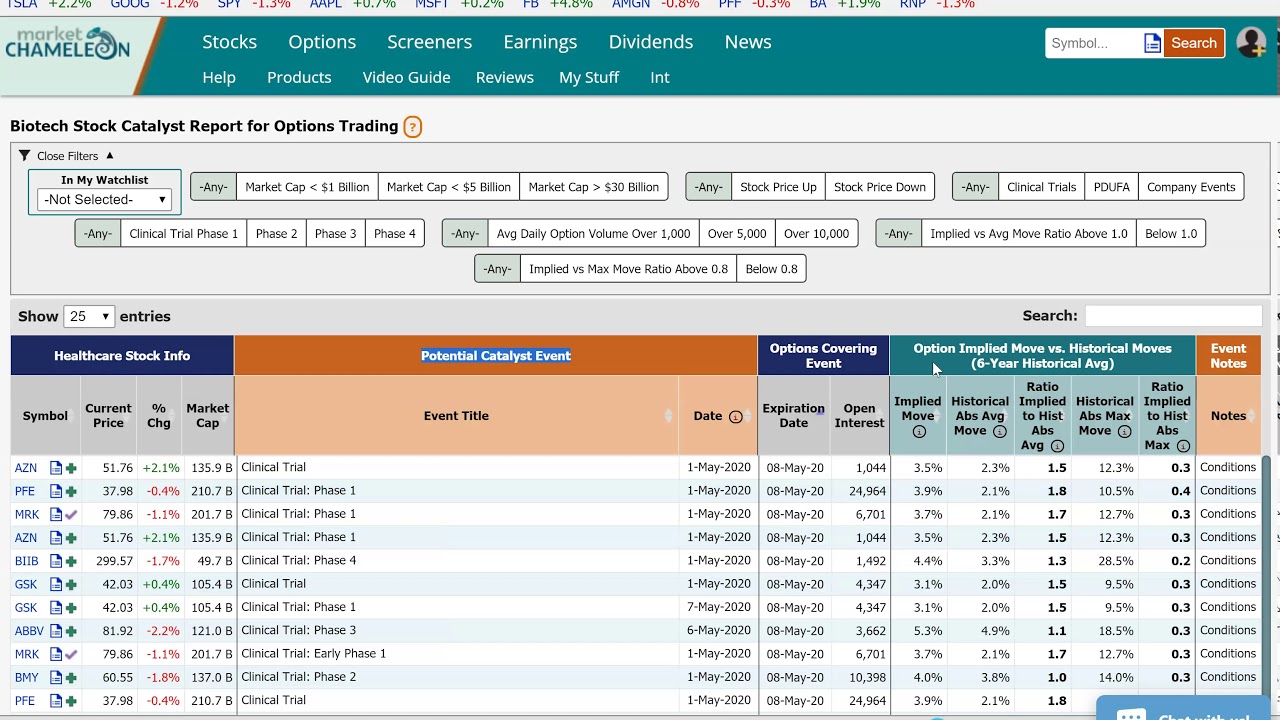Viewport: 1280px width, 720px height.
Task: Open the Stocks menu
Action: 229,42
